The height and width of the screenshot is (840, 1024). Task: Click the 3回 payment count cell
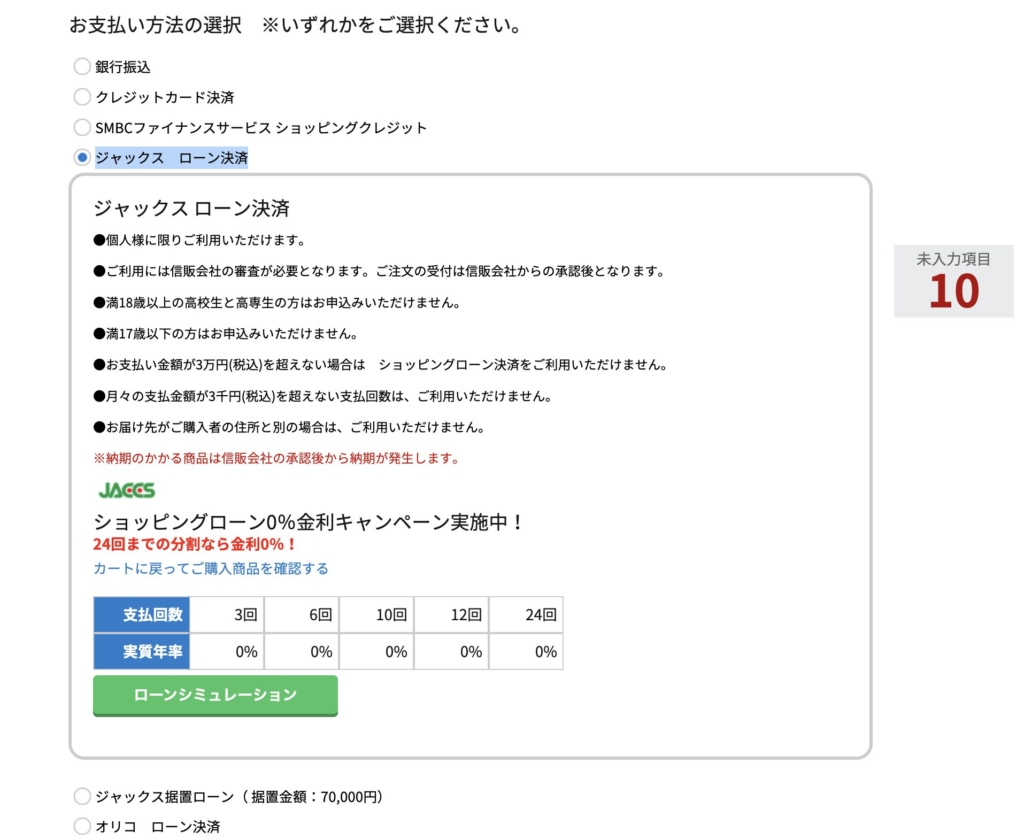pos(226,615)
